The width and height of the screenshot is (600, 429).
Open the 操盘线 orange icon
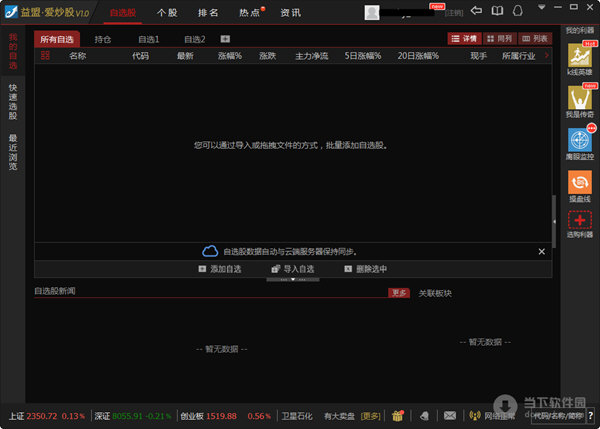(x=579, y=182)
